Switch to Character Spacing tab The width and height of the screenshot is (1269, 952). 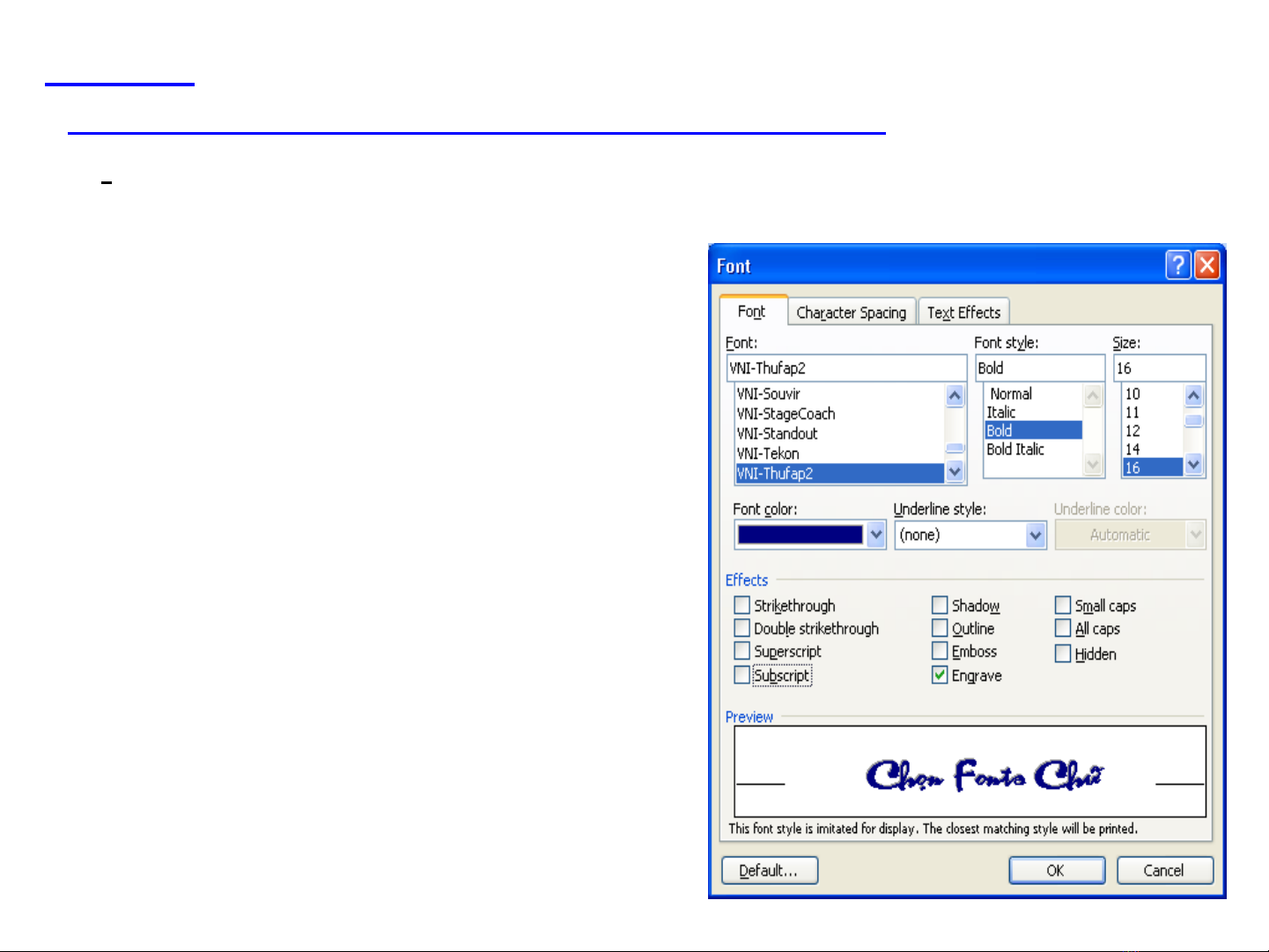point(851,313)
